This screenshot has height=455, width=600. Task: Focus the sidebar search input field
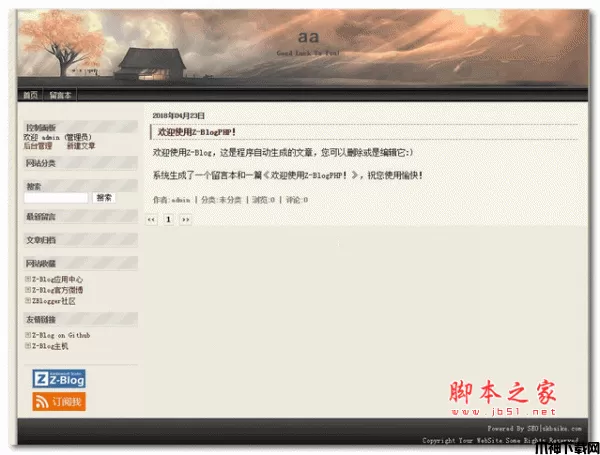(56, 198)
